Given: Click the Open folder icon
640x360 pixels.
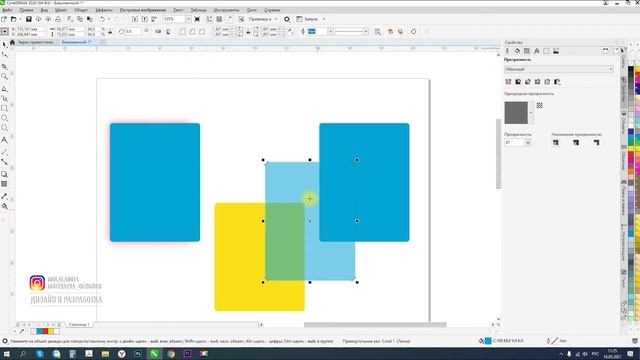Looking at the screenshot, I should pos(13,19).
